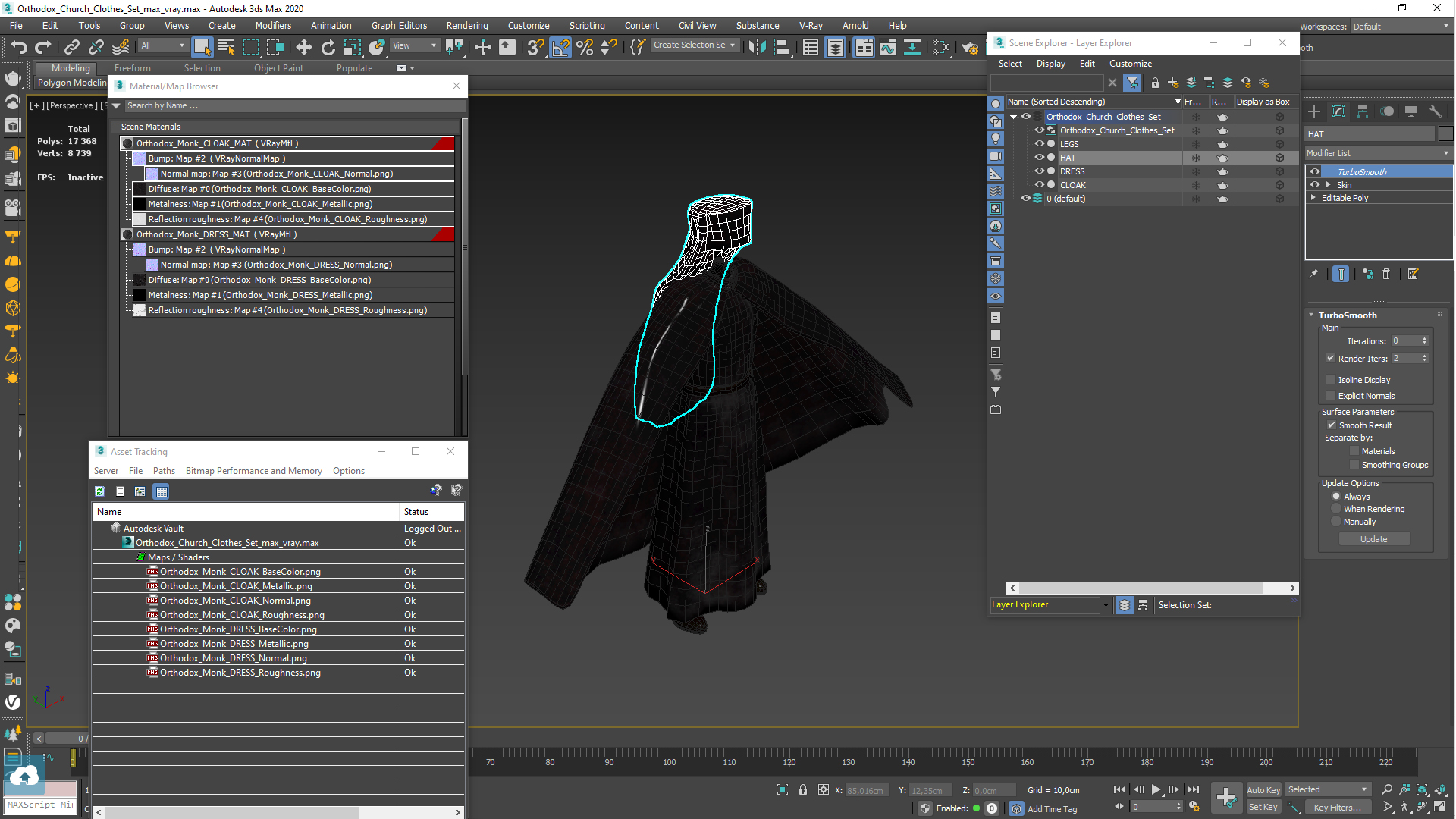Screen dimensions: 1456x819
Task: Activate the Select Object tool
Action: (x=202, y=47)
